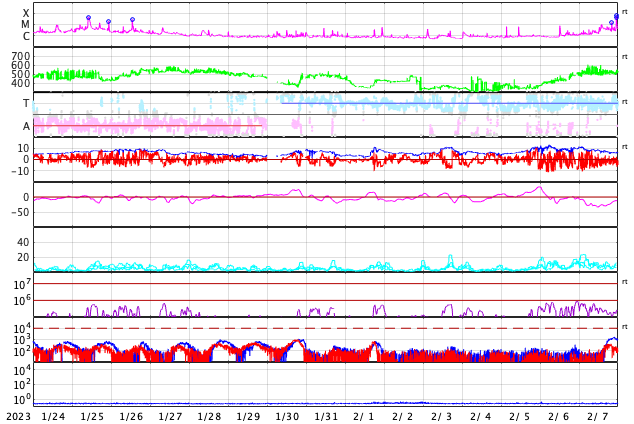Click the isolated blue flare marker on 2/7
The width and height of the screenshot is (634, 424).
611,23
